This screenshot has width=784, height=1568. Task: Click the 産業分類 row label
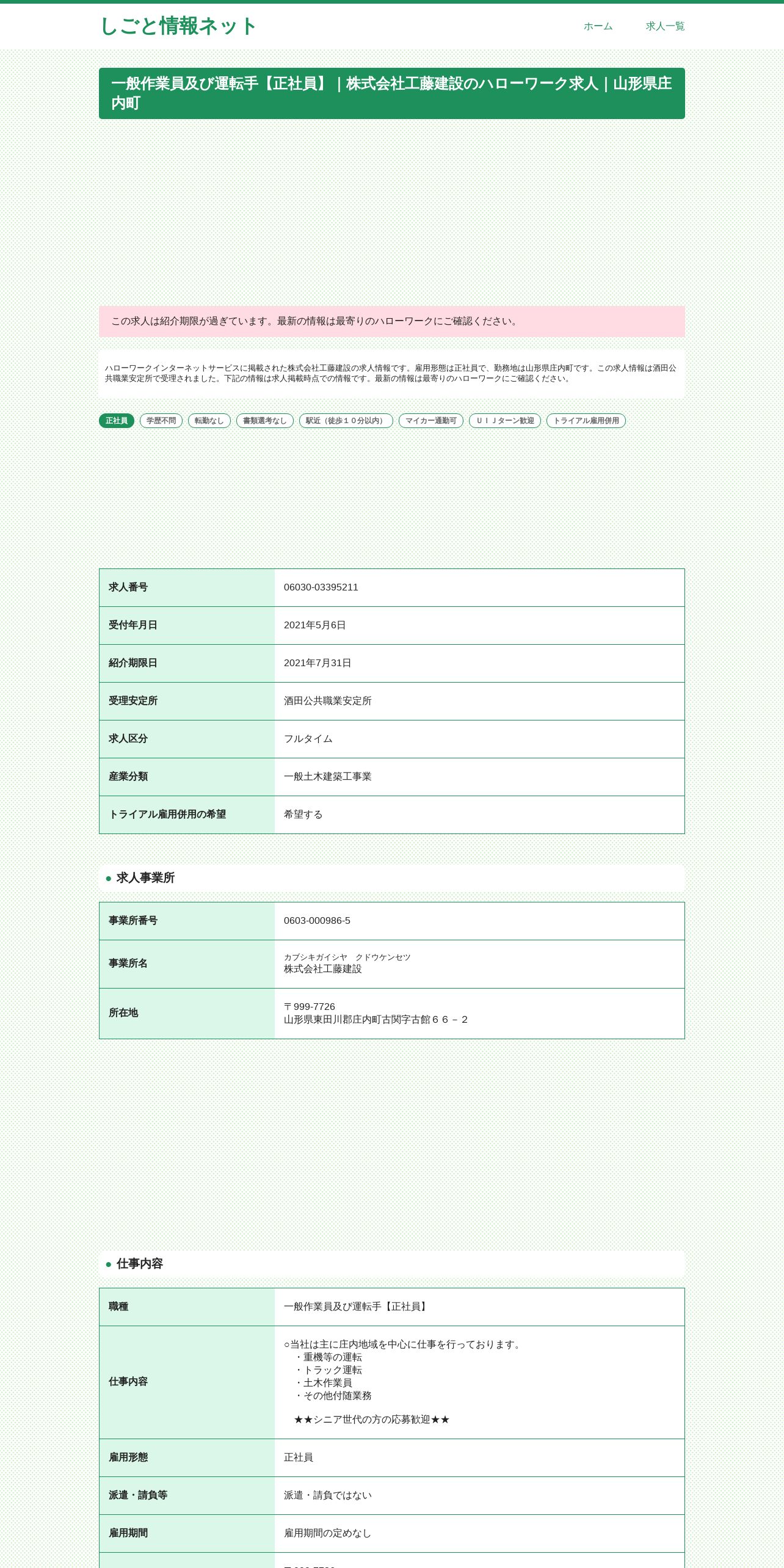(x=128, y=777)
